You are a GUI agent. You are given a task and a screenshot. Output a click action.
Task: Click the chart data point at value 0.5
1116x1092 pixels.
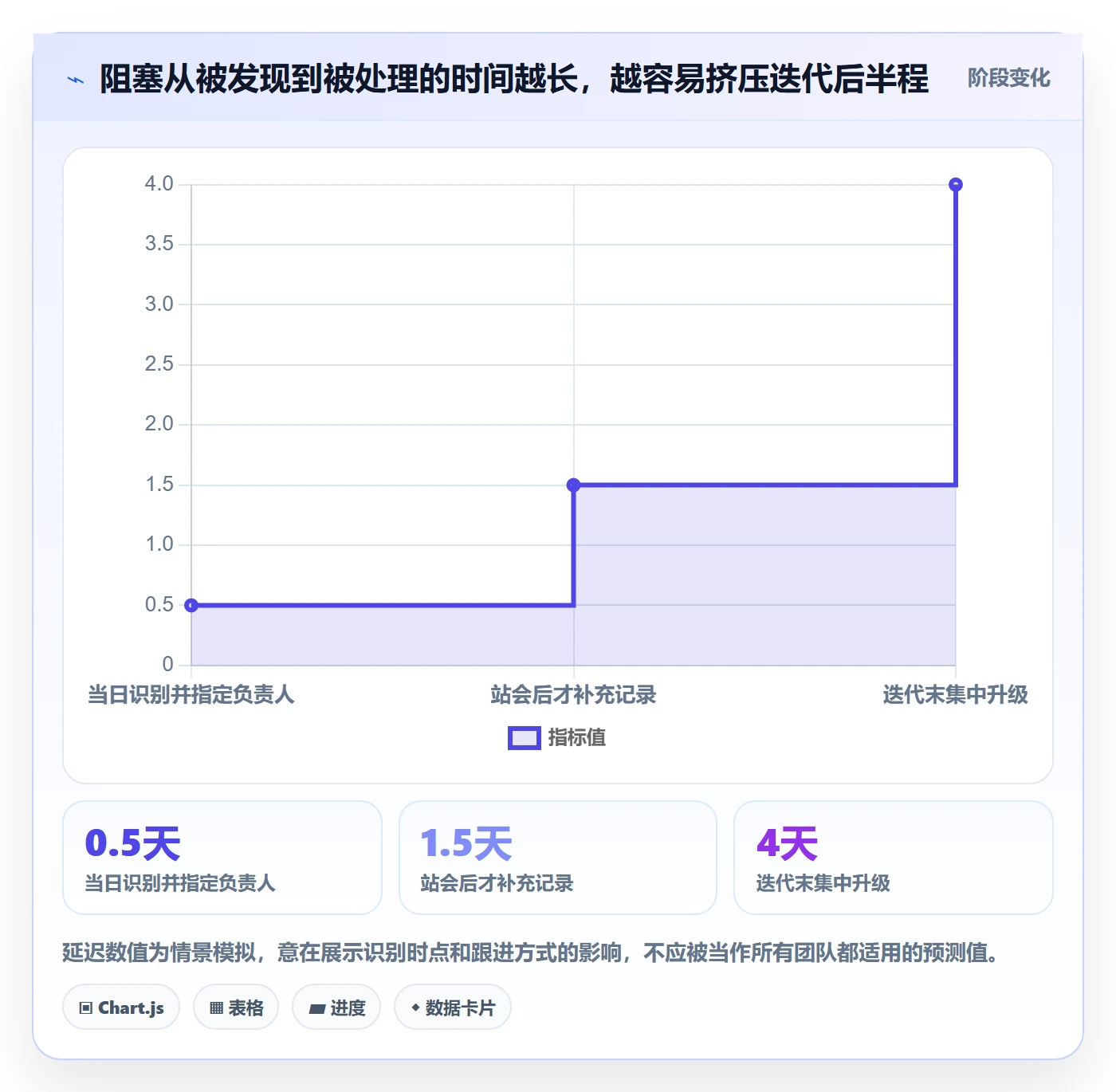(x=191, y=605)
